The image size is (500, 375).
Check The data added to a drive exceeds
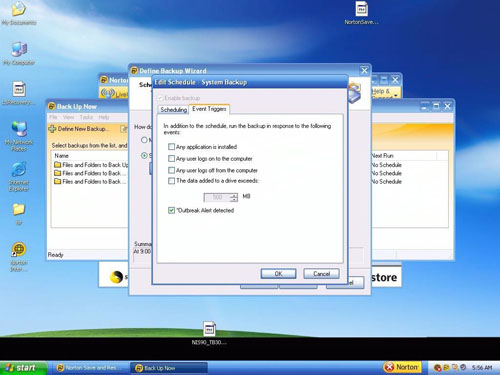[171, 181]
